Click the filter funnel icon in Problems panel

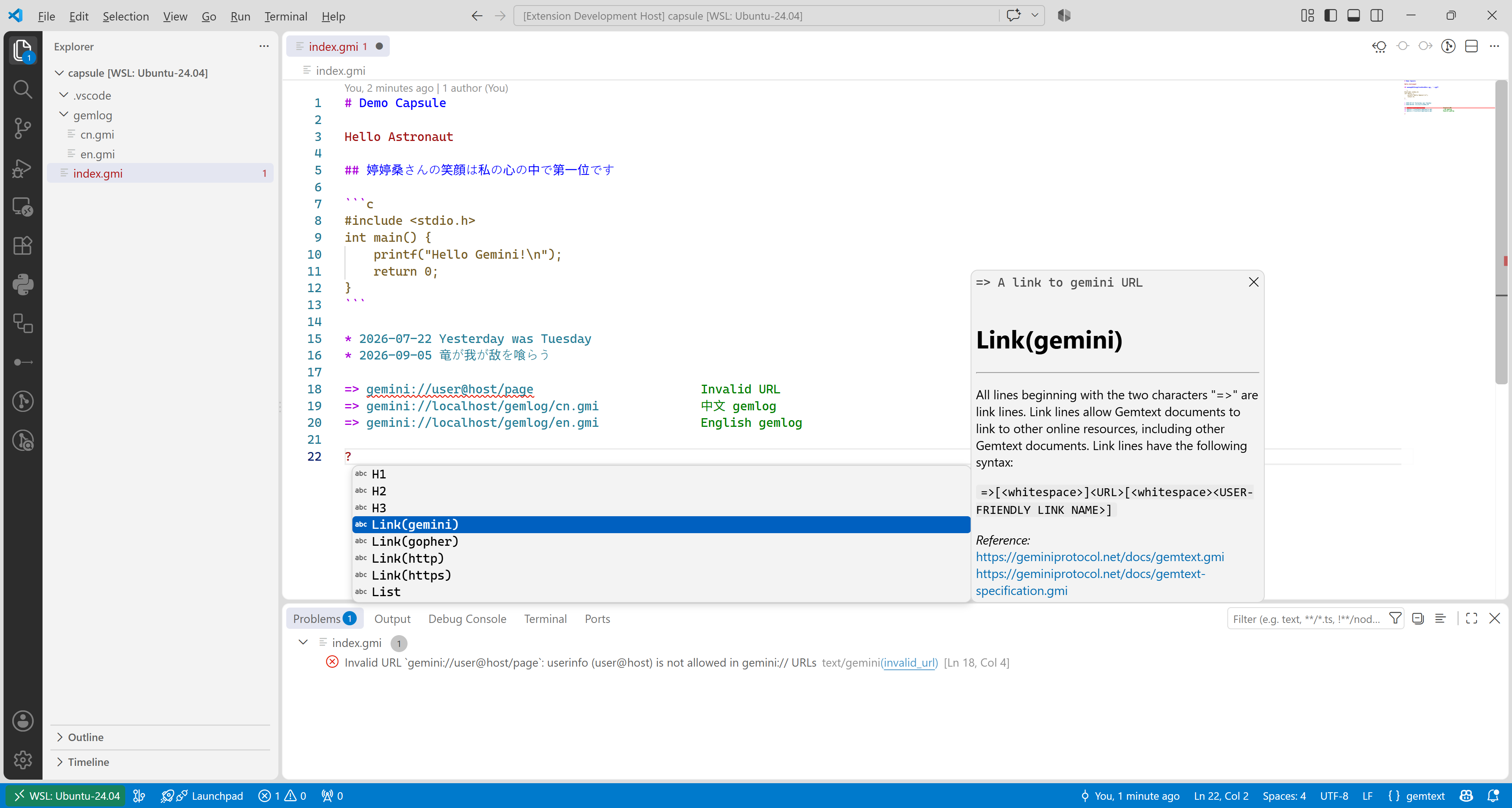tap(1395, 619)
